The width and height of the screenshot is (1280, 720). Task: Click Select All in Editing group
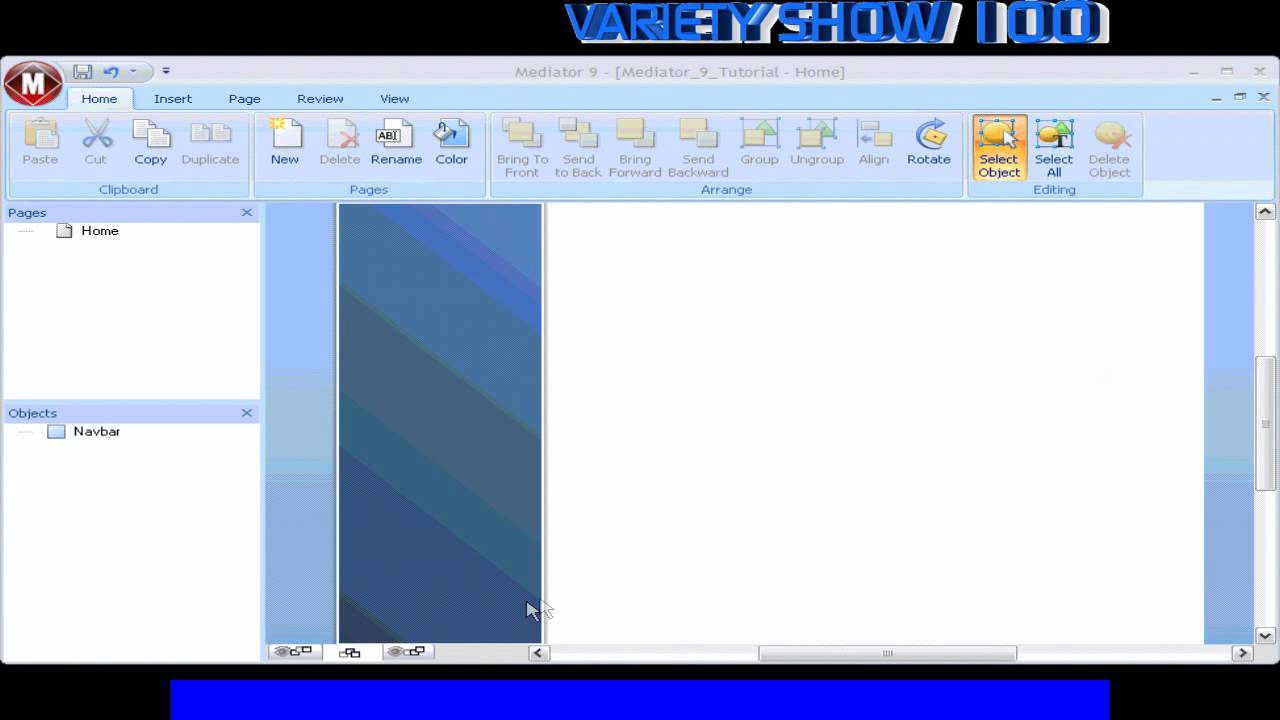point(1054,149)
